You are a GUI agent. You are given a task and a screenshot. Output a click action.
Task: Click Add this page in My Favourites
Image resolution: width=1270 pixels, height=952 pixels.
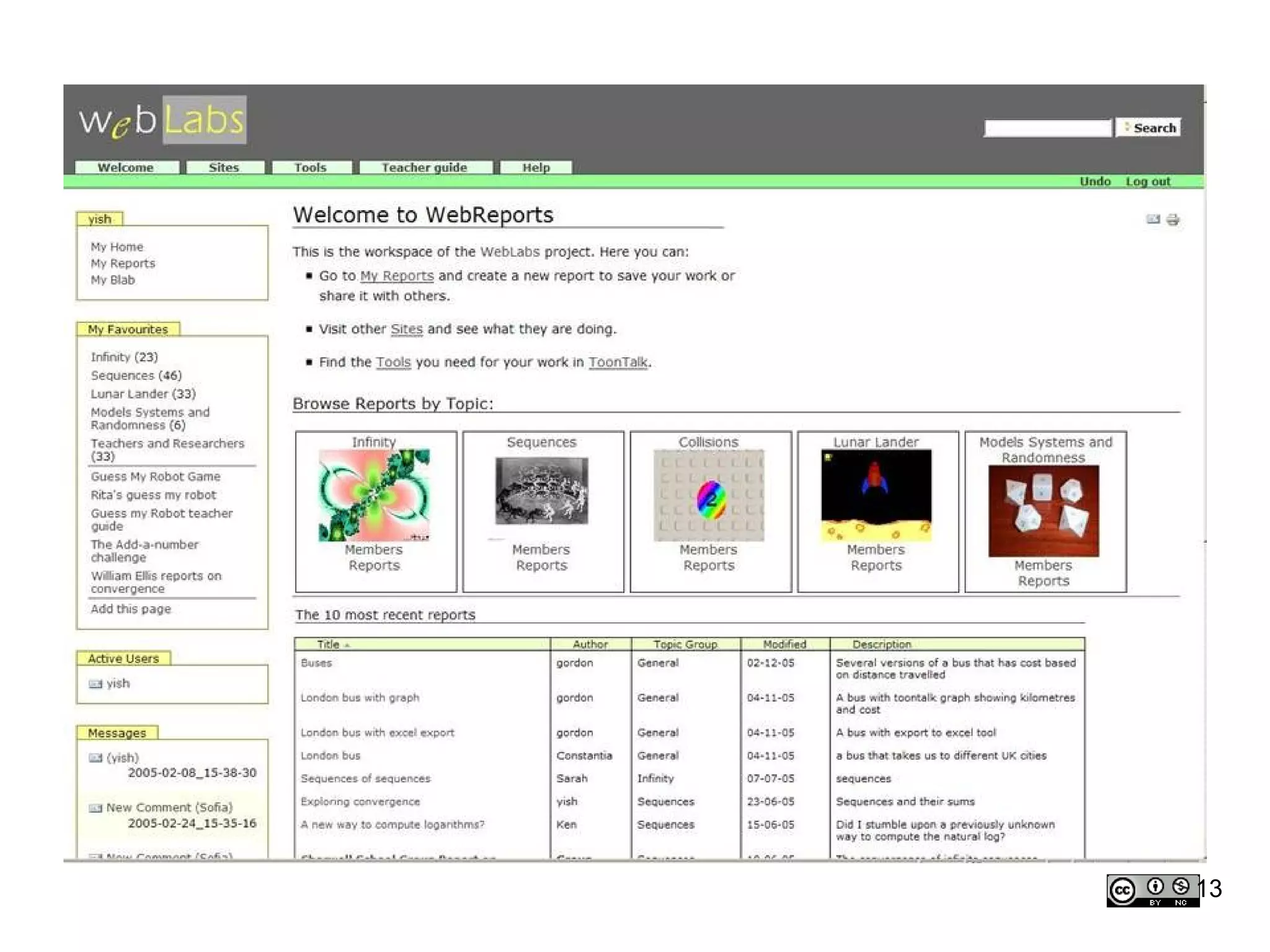pos(131,609)
